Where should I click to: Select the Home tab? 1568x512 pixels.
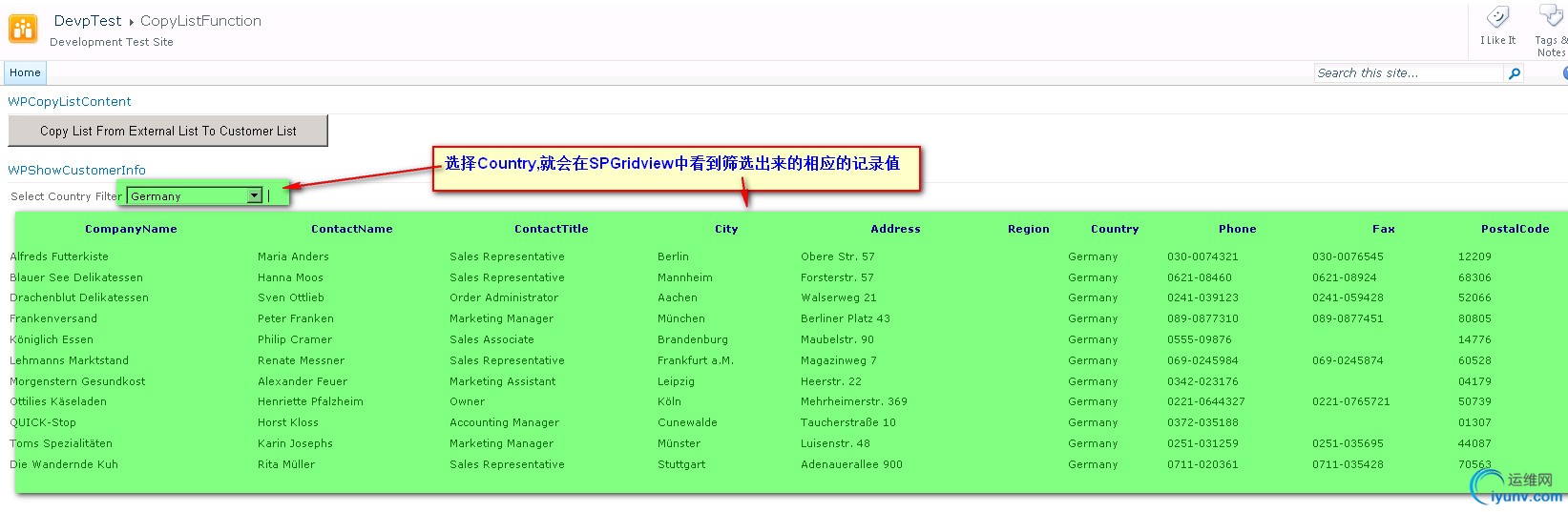pos(25,72)
